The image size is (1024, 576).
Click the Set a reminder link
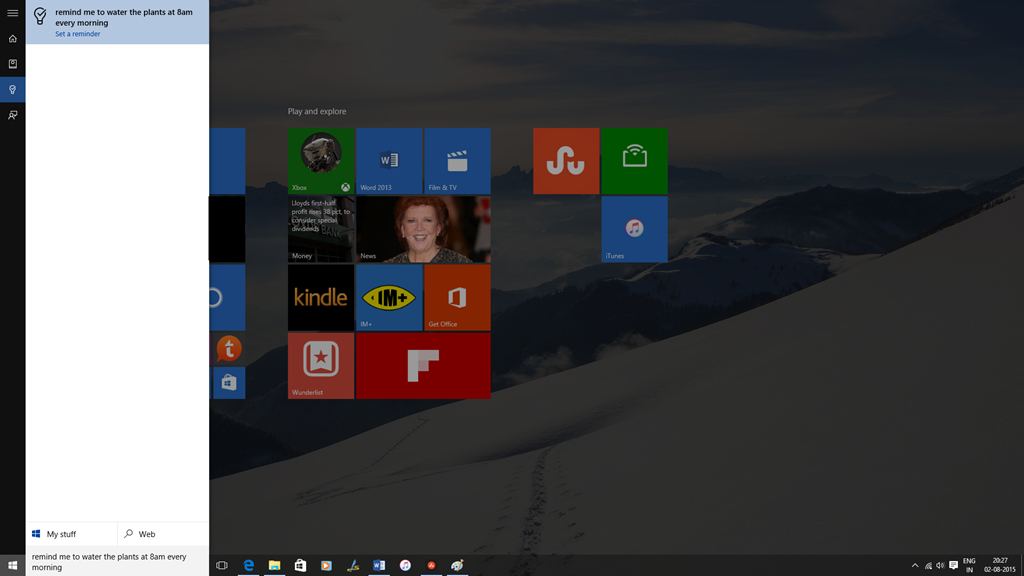pyautogui.click(x=78, y=34)
